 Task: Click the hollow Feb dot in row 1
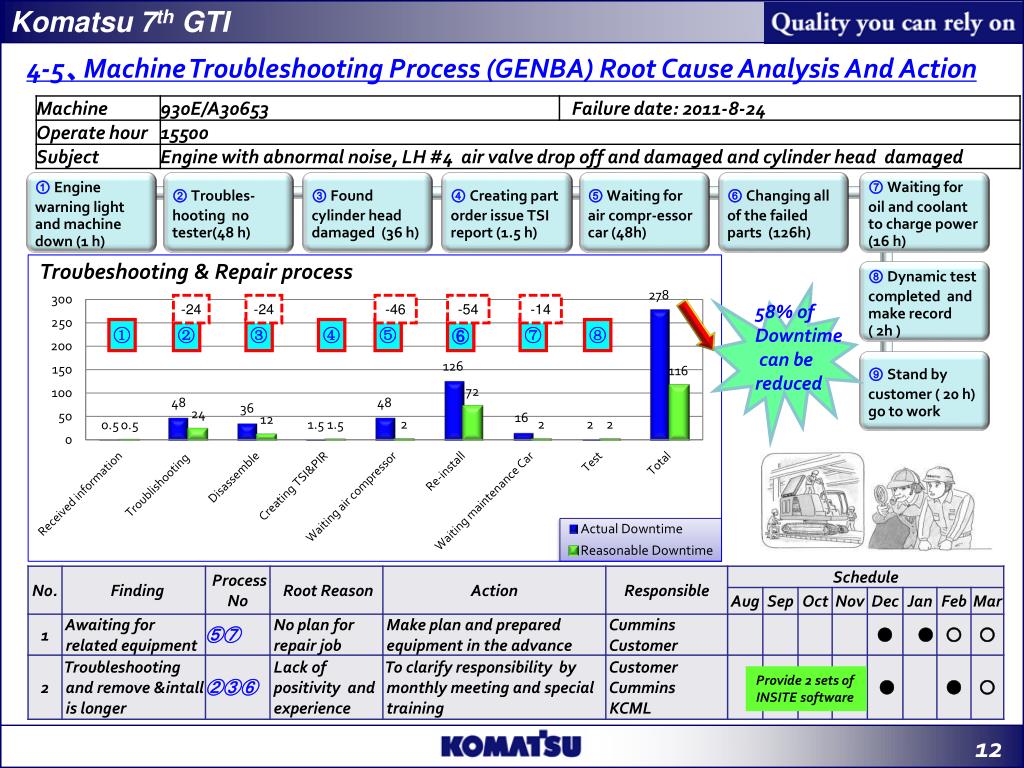[953, 634]
